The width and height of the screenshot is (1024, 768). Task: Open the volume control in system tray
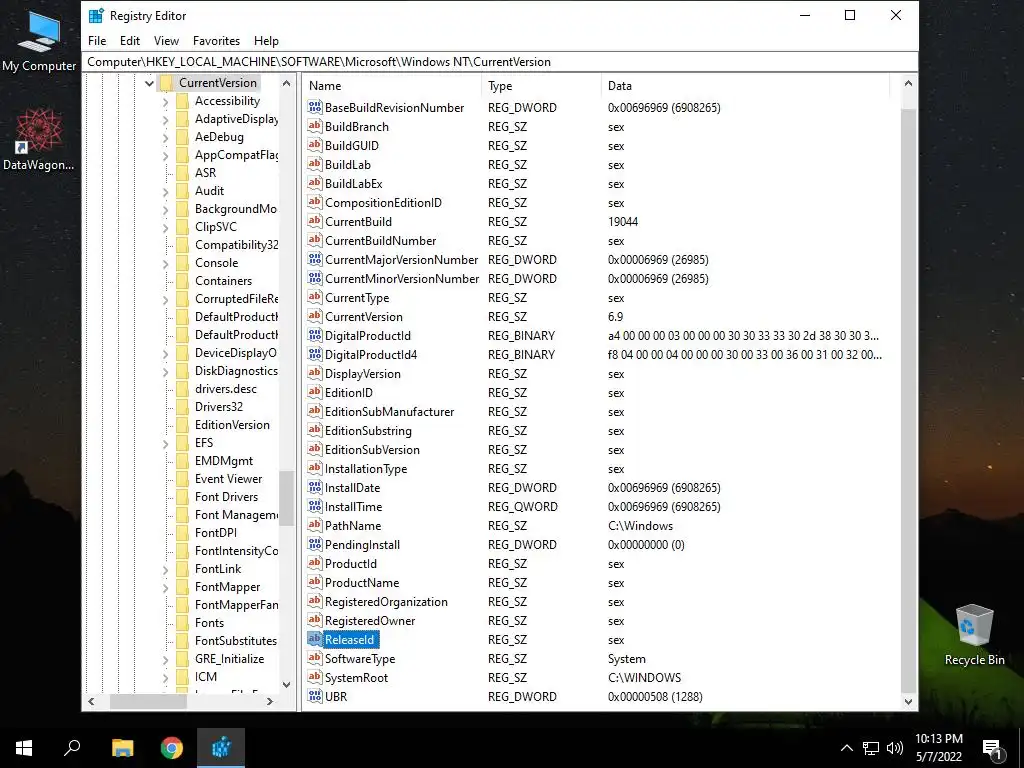coord(895,748)
